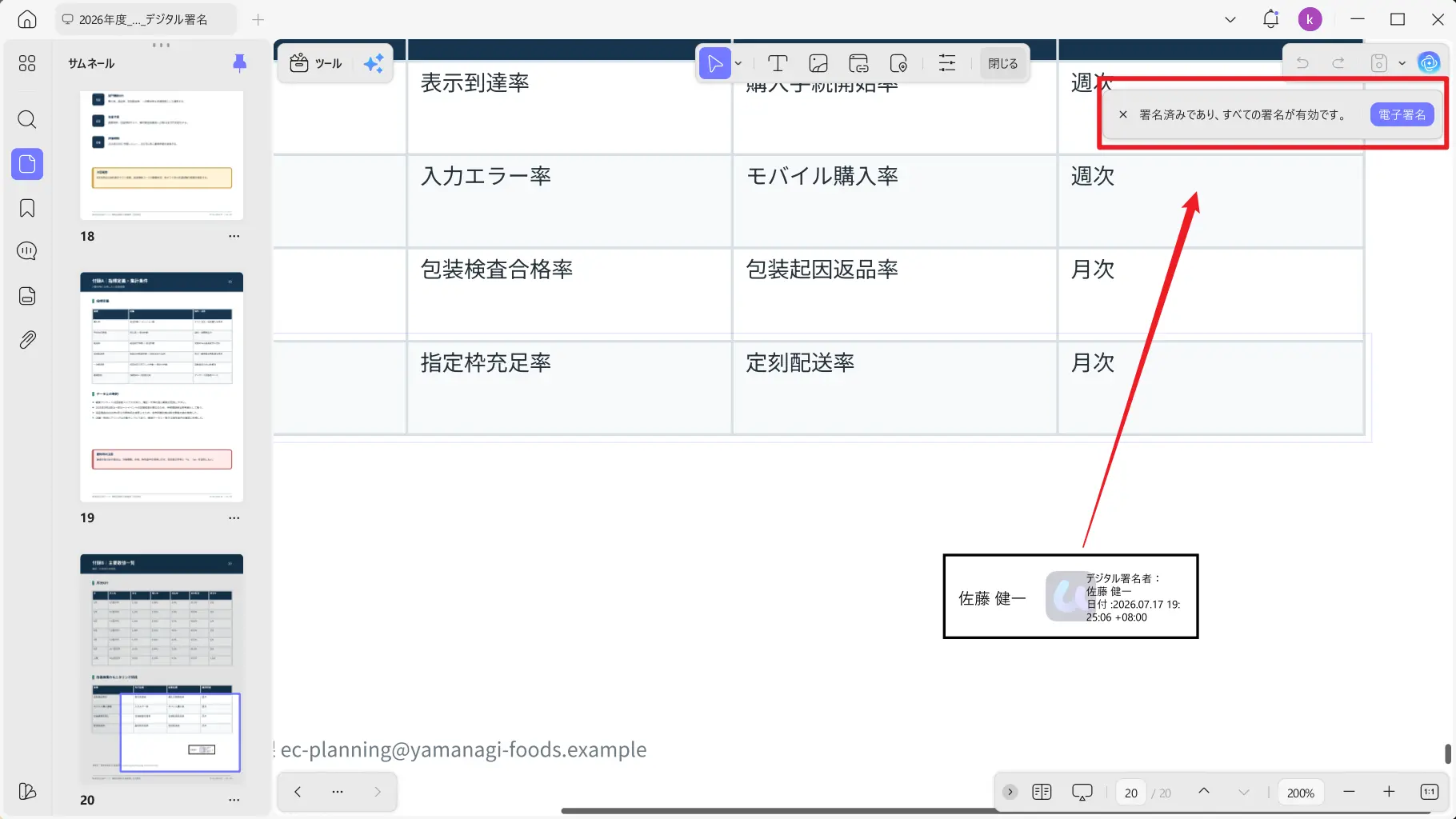Open more options for page 20
The height and width of the screenshot is (819, 1456).
click(234, 800)
